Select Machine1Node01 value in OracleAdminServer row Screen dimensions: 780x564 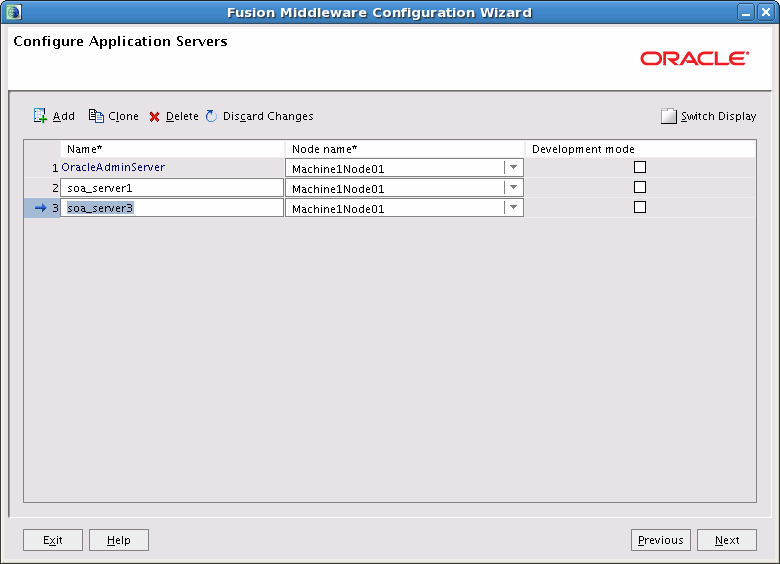pyautogui.click(x=338, y=169)
